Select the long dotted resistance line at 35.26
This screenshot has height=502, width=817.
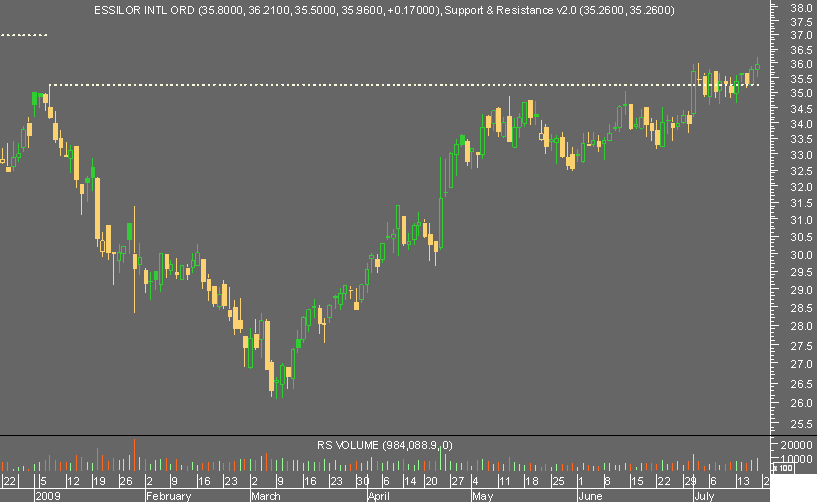click(x=404, y=85)
